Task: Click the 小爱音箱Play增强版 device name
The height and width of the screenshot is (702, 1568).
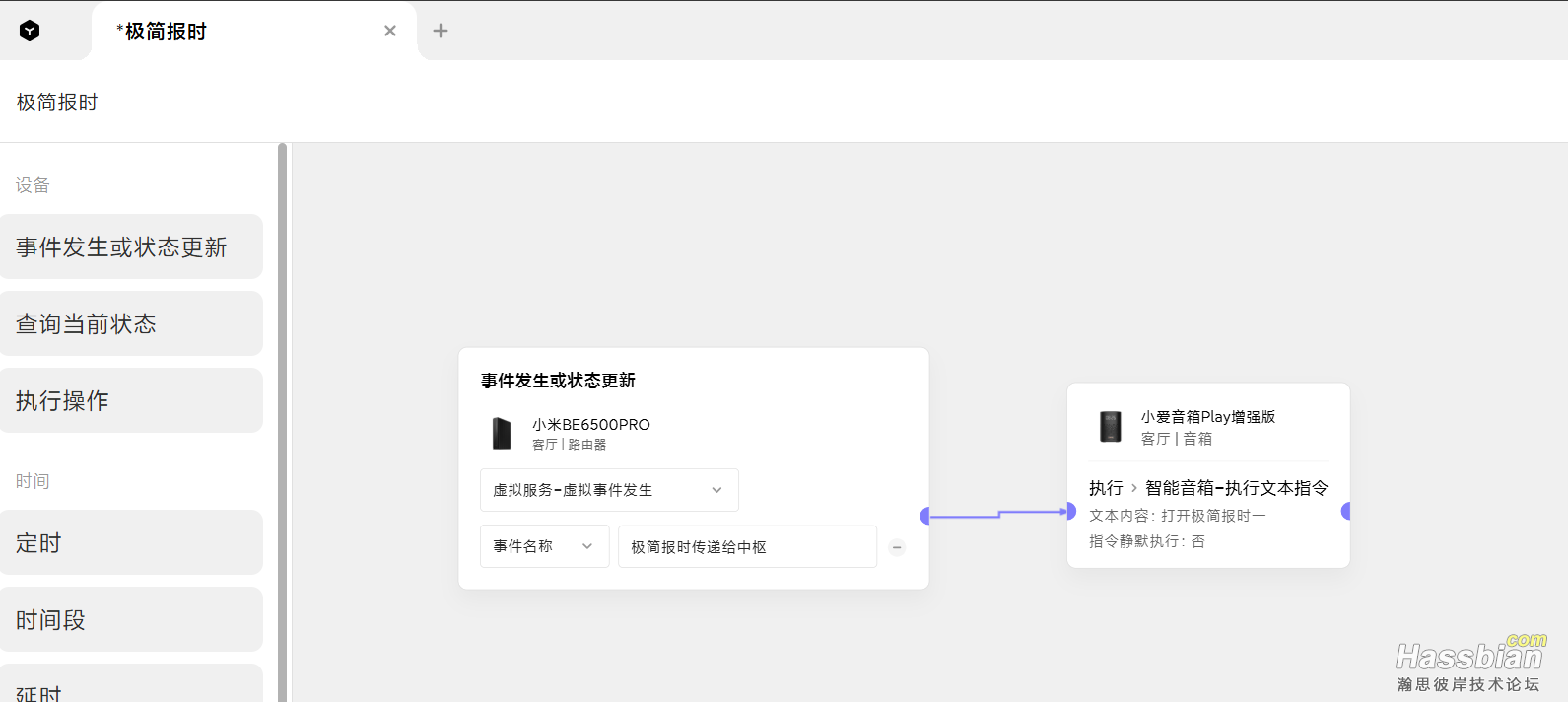Action: pos(1208,417)
